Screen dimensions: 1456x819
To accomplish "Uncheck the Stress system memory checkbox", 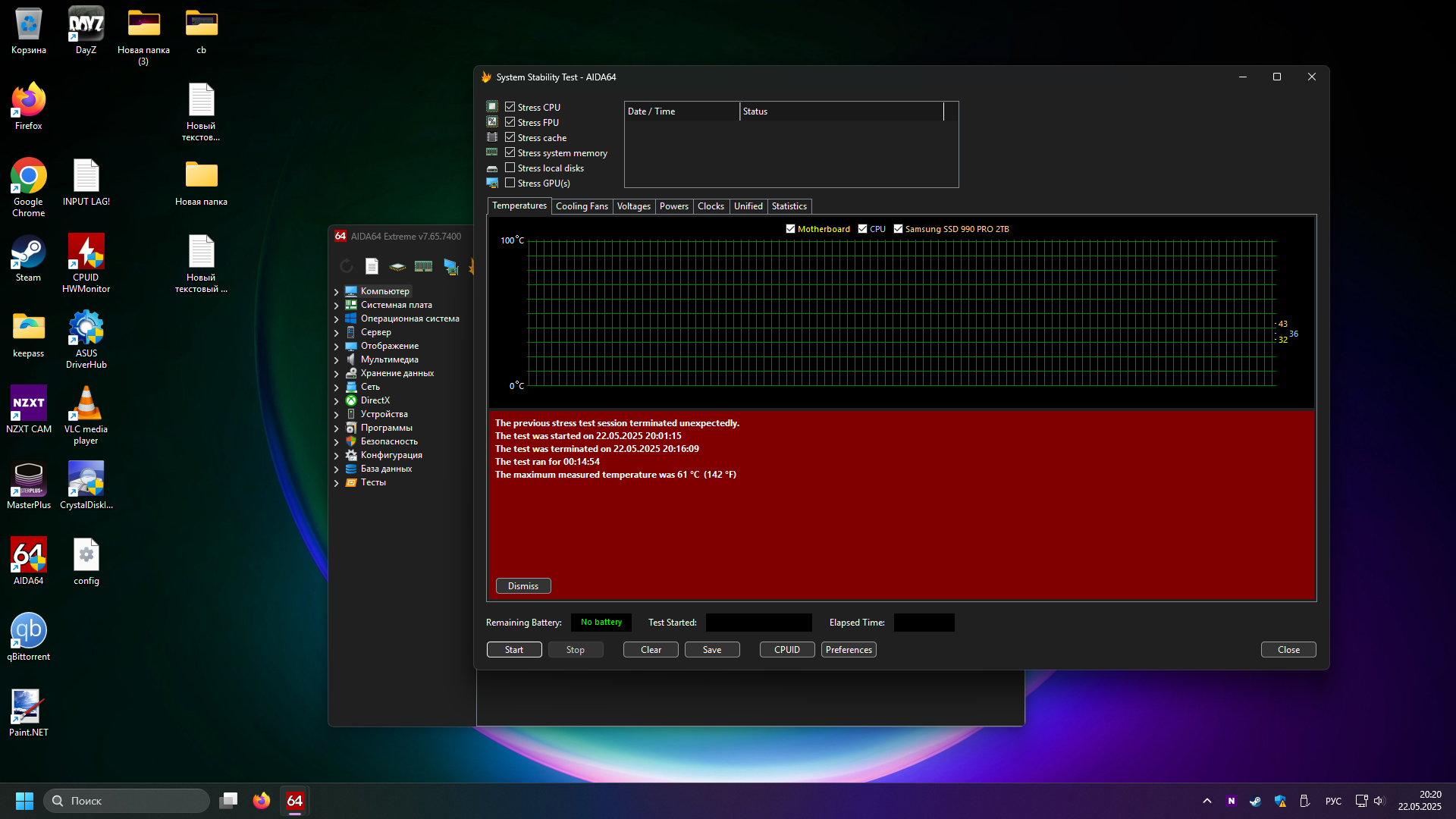I will (510, 152).
